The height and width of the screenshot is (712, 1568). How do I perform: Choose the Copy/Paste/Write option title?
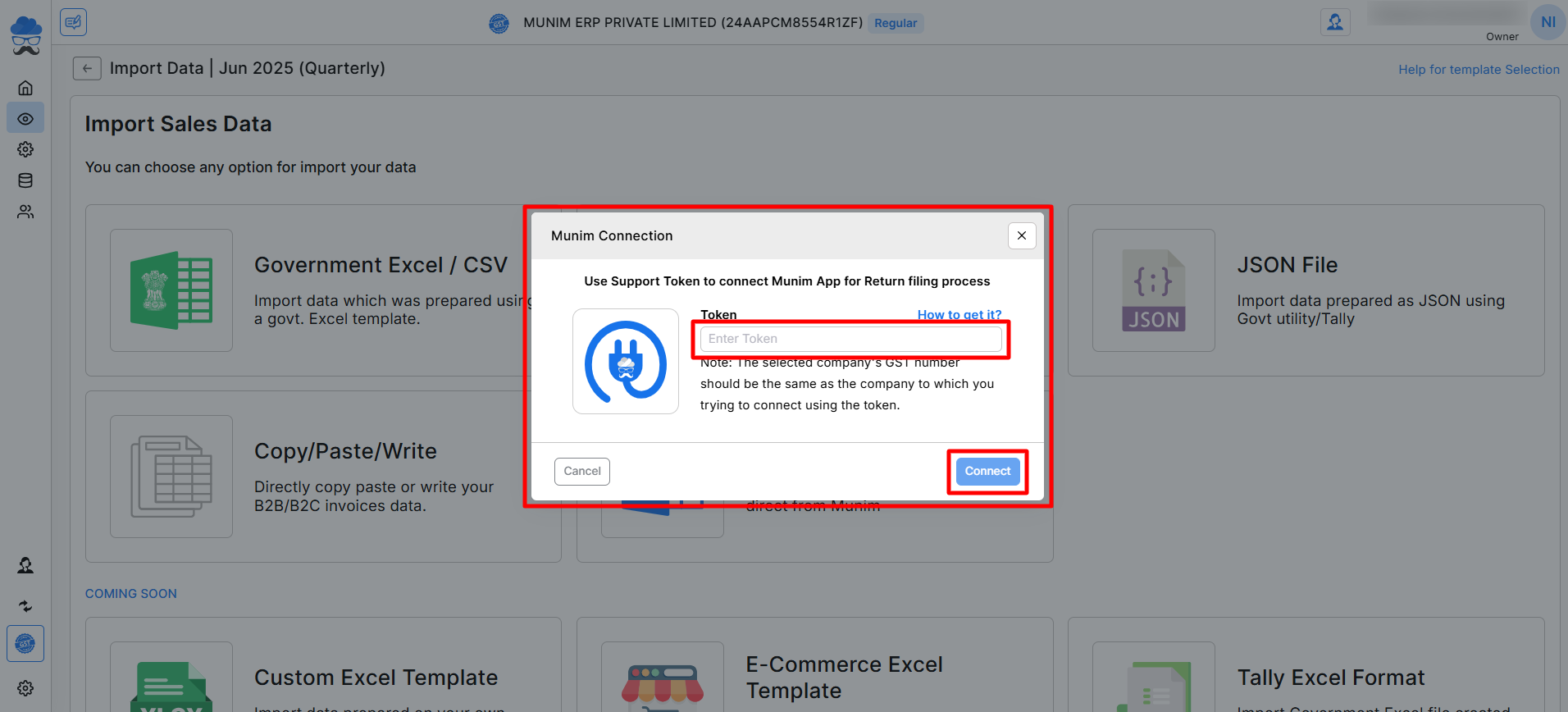(345, 451)
